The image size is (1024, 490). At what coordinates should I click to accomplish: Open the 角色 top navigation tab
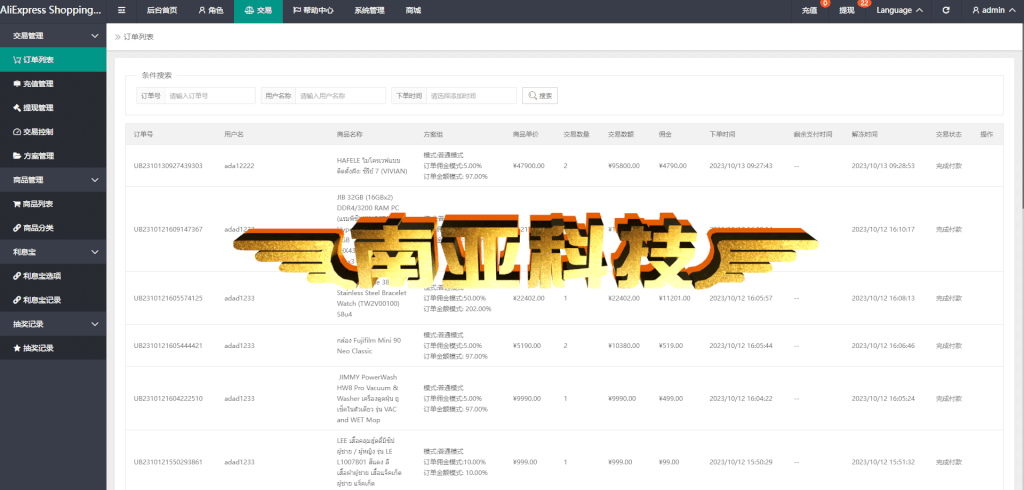click(x=210, y=10)
